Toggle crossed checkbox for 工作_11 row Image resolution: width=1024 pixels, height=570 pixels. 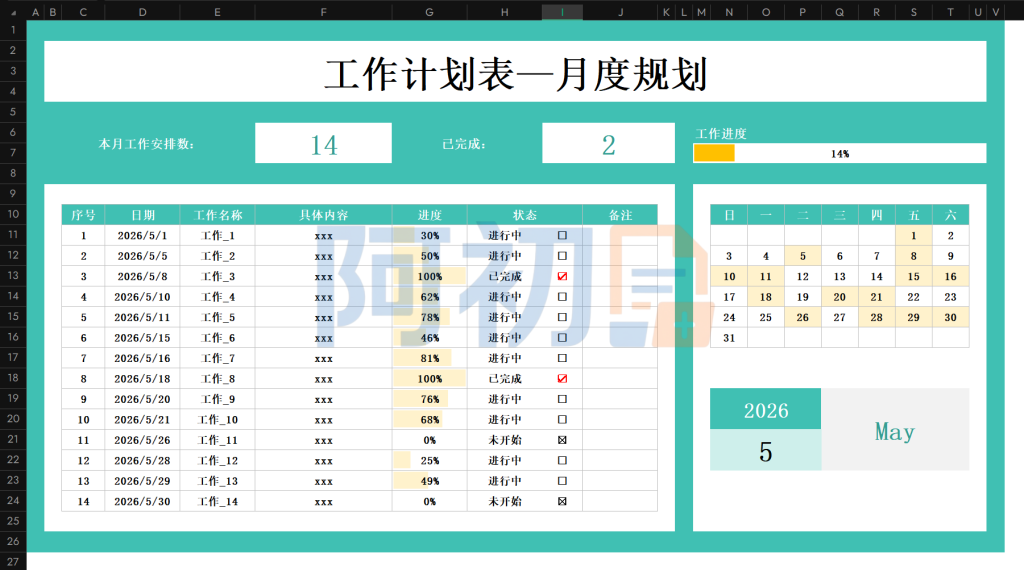click(x=562, y=440)
